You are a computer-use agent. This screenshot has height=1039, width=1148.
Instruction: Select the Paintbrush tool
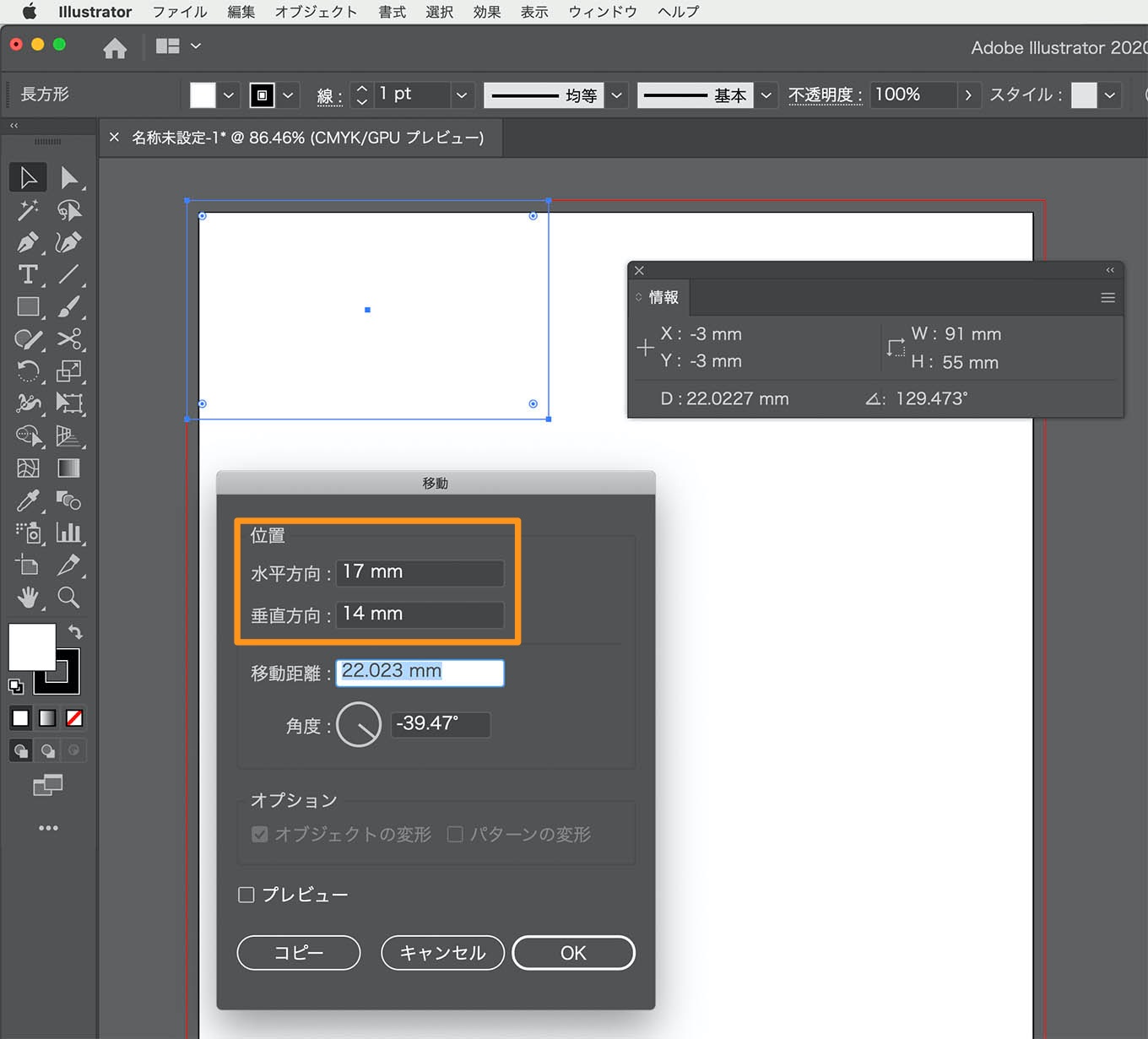[x=69, y=306]
